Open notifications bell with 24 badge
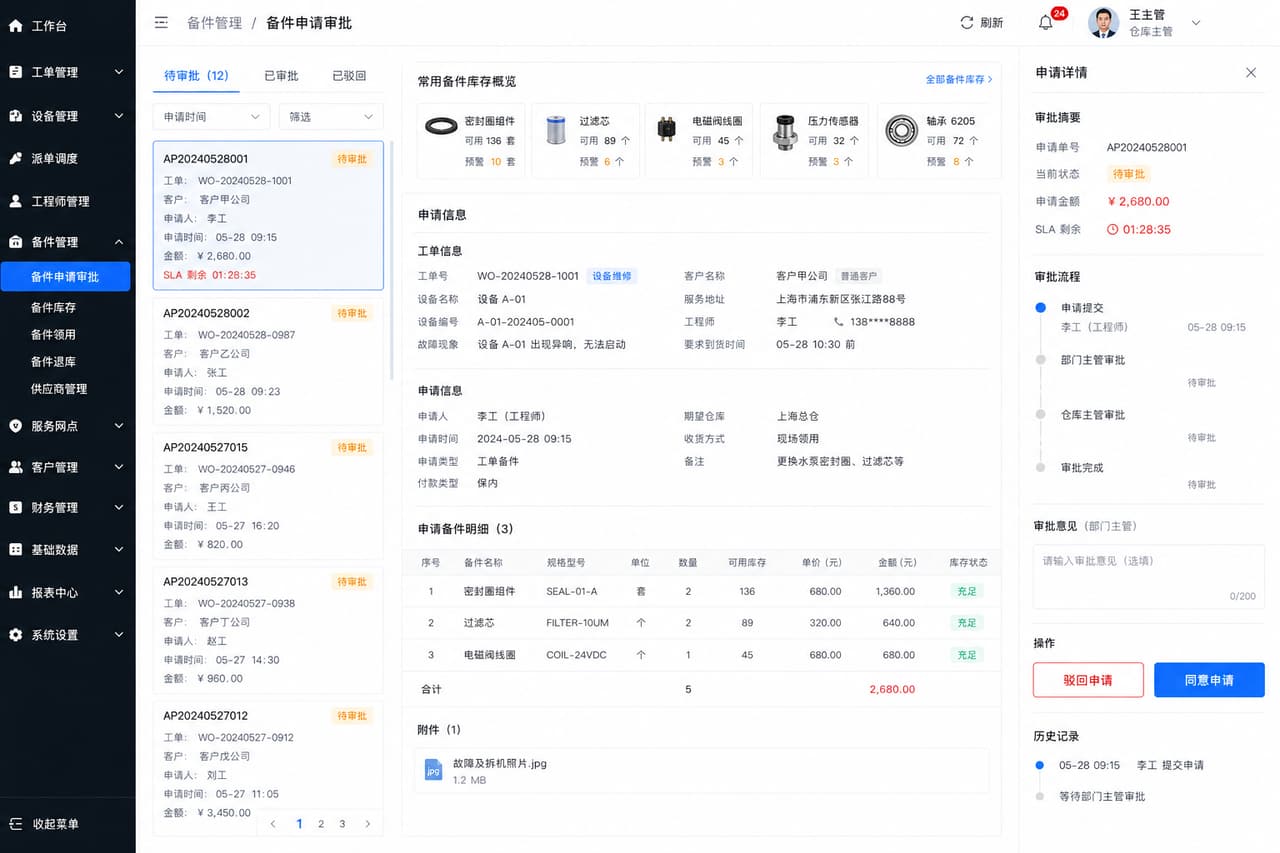The image size is (1280, 853). click(1046, 22)
